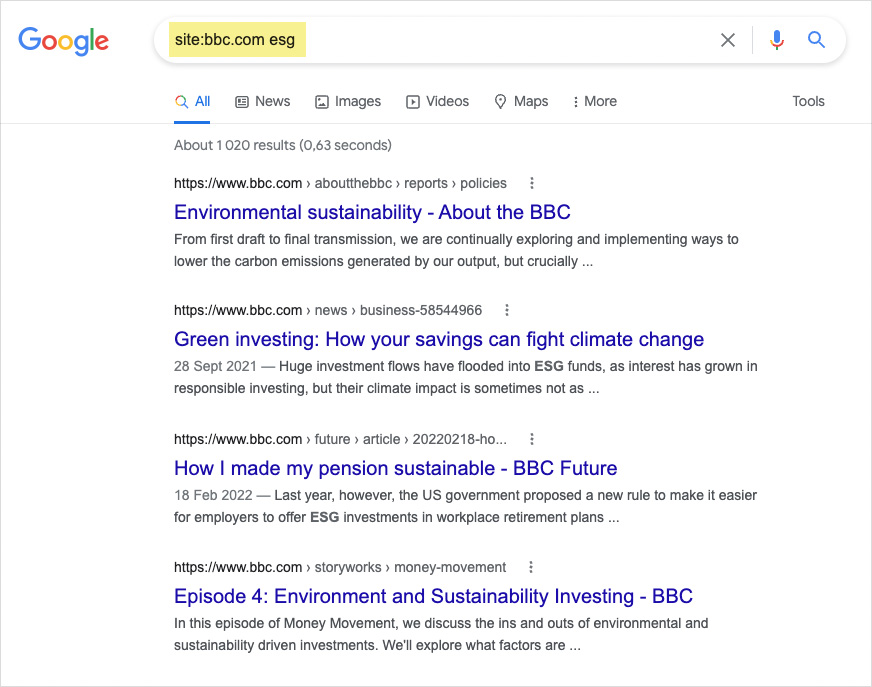The height and width of the screenshot is (687, 872).
Task: Open options dots for Money Movement result
Action: [531, 567]
